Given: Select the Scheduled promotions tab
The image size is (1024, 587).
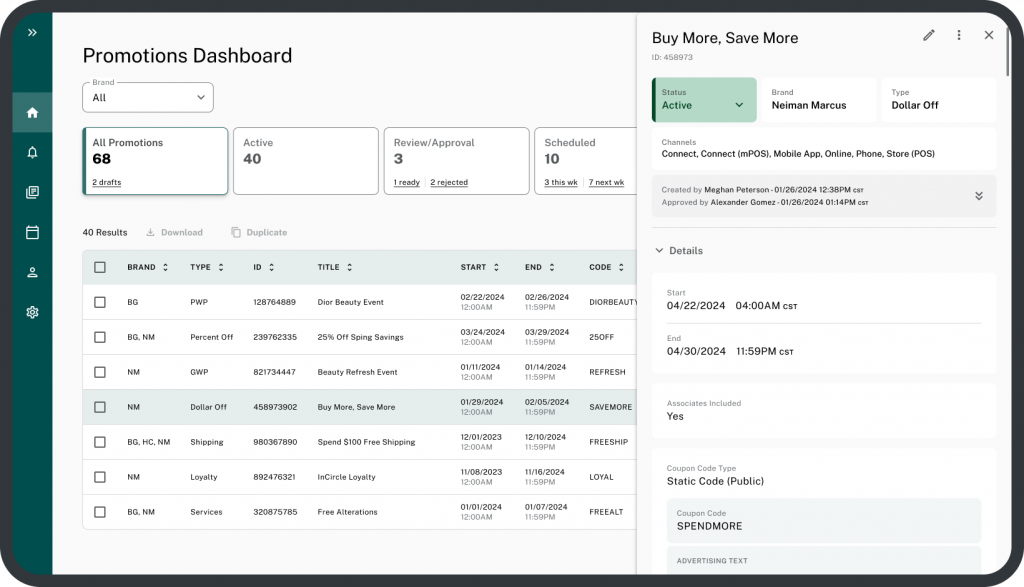Looking at the screenshot, I should click(585, 160).
